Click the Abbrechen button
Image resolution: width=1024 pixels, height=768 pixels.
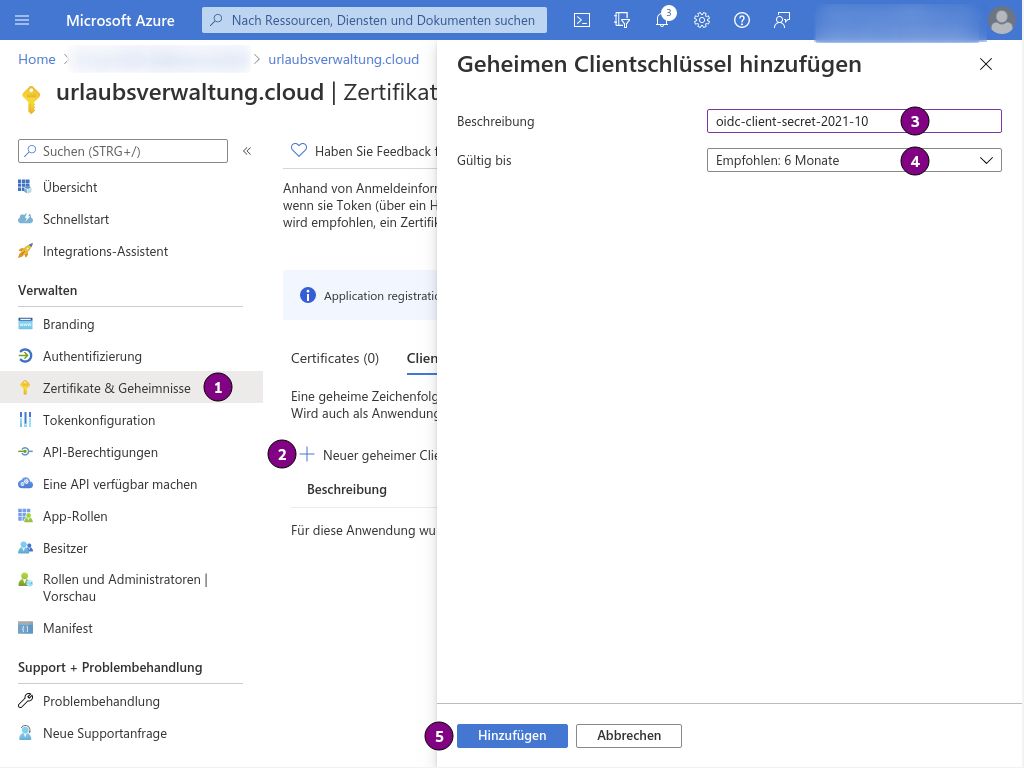tap(629, 735)
